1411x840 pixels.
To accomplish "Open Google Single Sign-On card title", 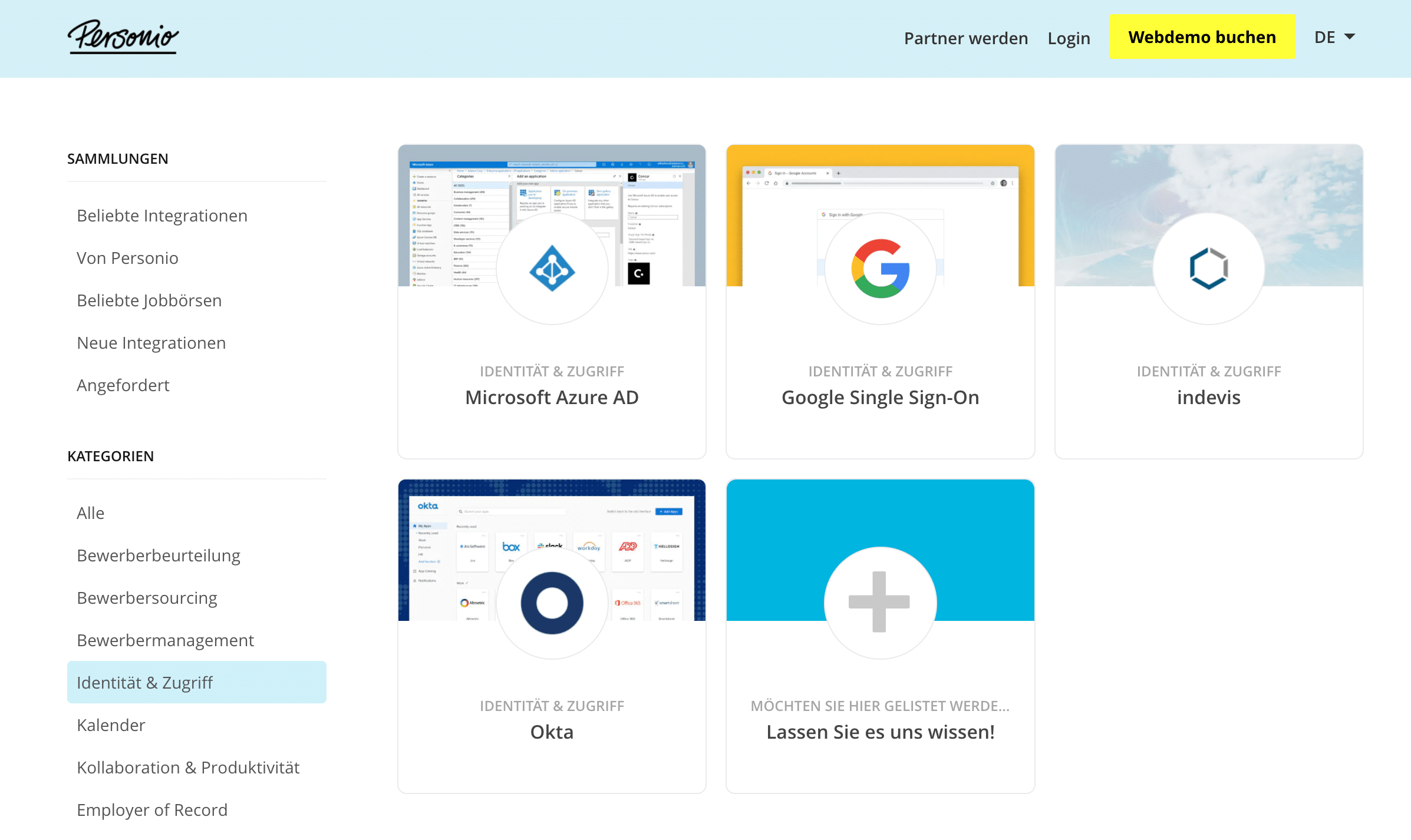I will (880, 398).
